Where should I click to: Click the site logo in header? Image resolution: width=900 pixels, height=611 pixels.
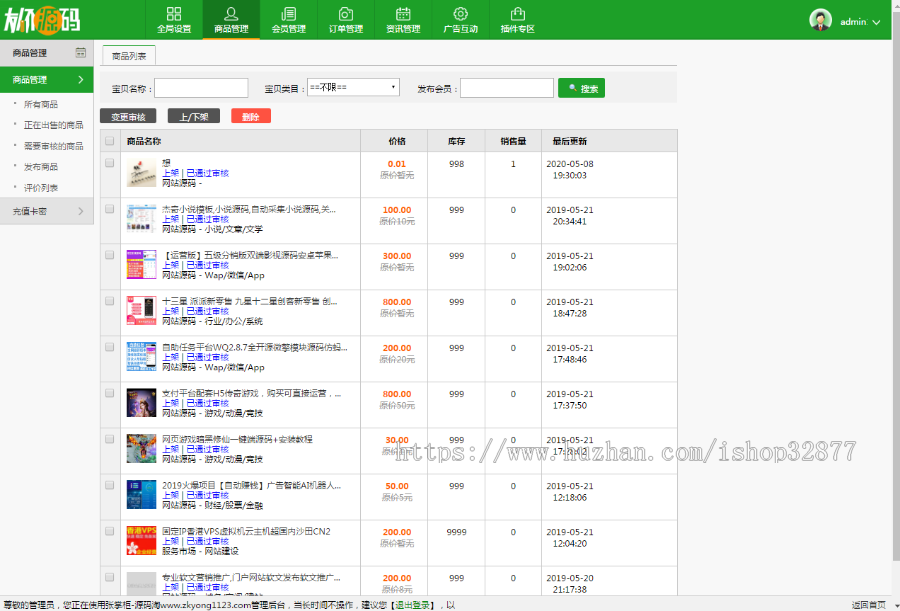[x=42, y=21]
